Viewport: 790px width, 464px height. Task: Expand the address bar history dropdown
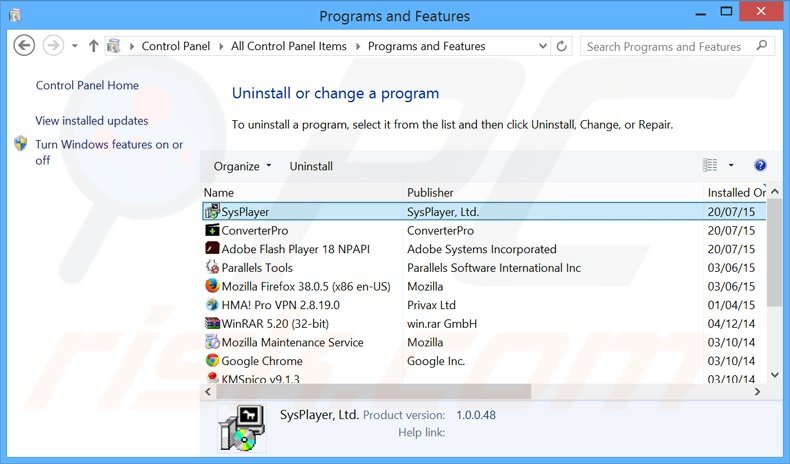click(543, 46)
